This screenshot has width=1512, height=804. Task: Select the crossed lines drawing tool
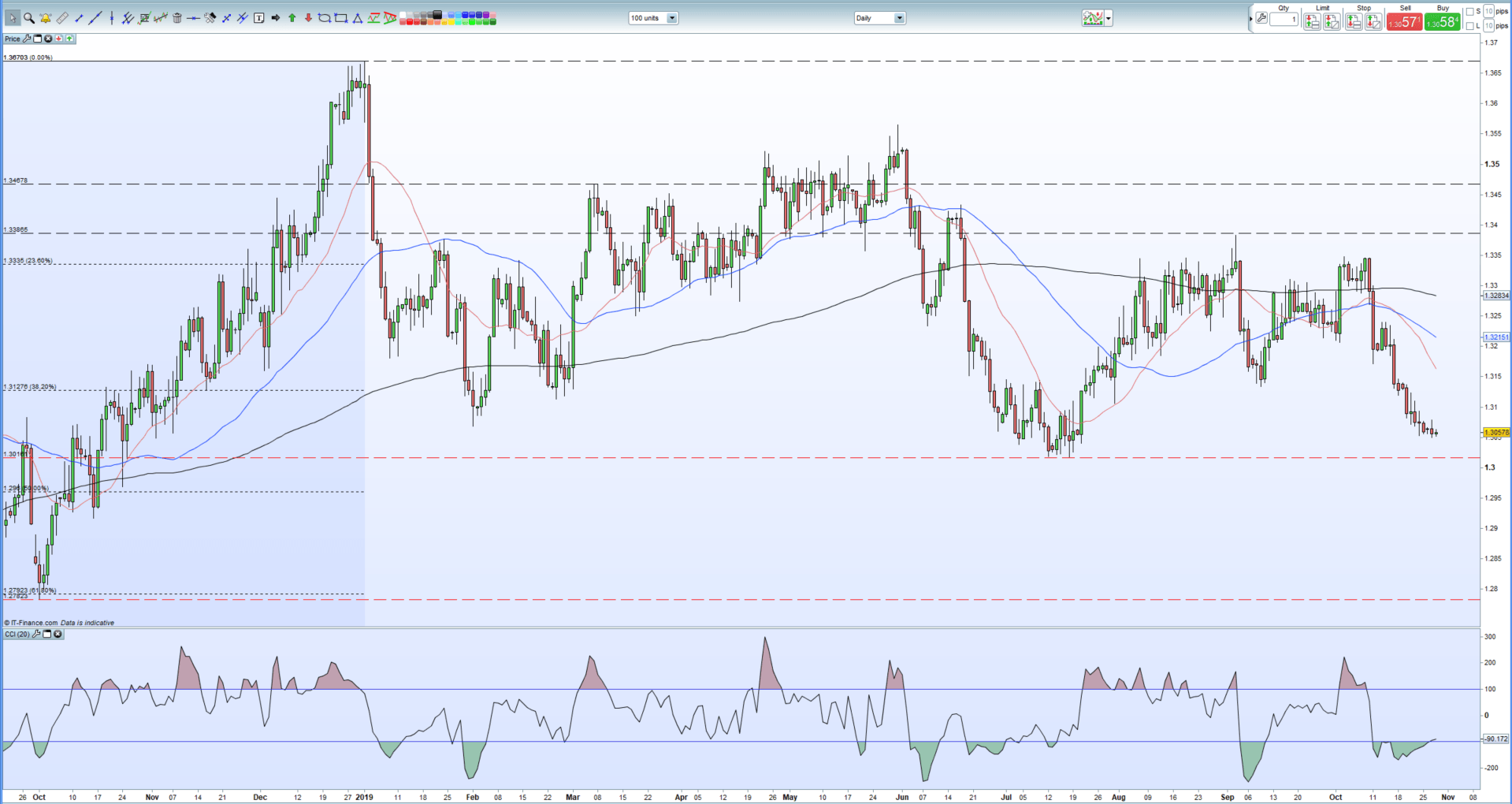[x=242, y=18]
